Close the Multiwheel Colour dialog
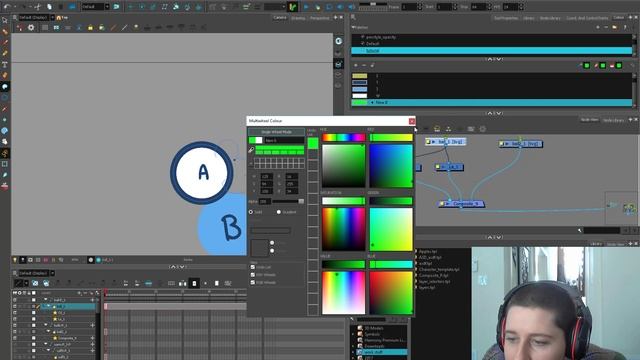640x360 pixels. point(412,121)
